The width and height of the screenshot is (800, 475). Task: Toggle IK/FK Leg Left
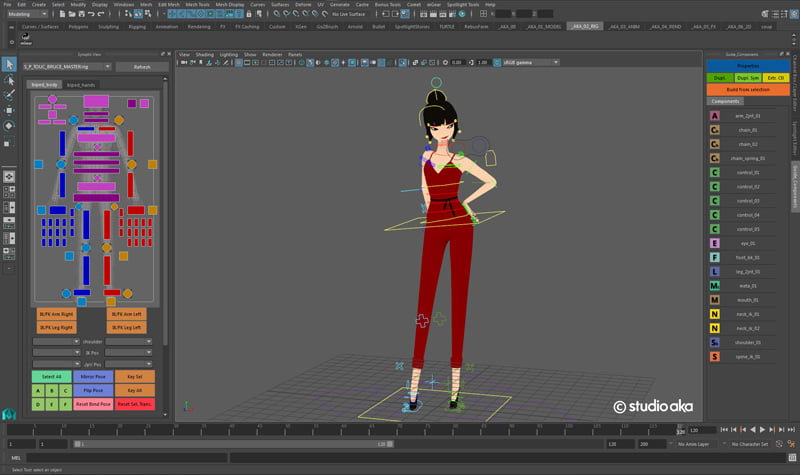click(127, 328)
